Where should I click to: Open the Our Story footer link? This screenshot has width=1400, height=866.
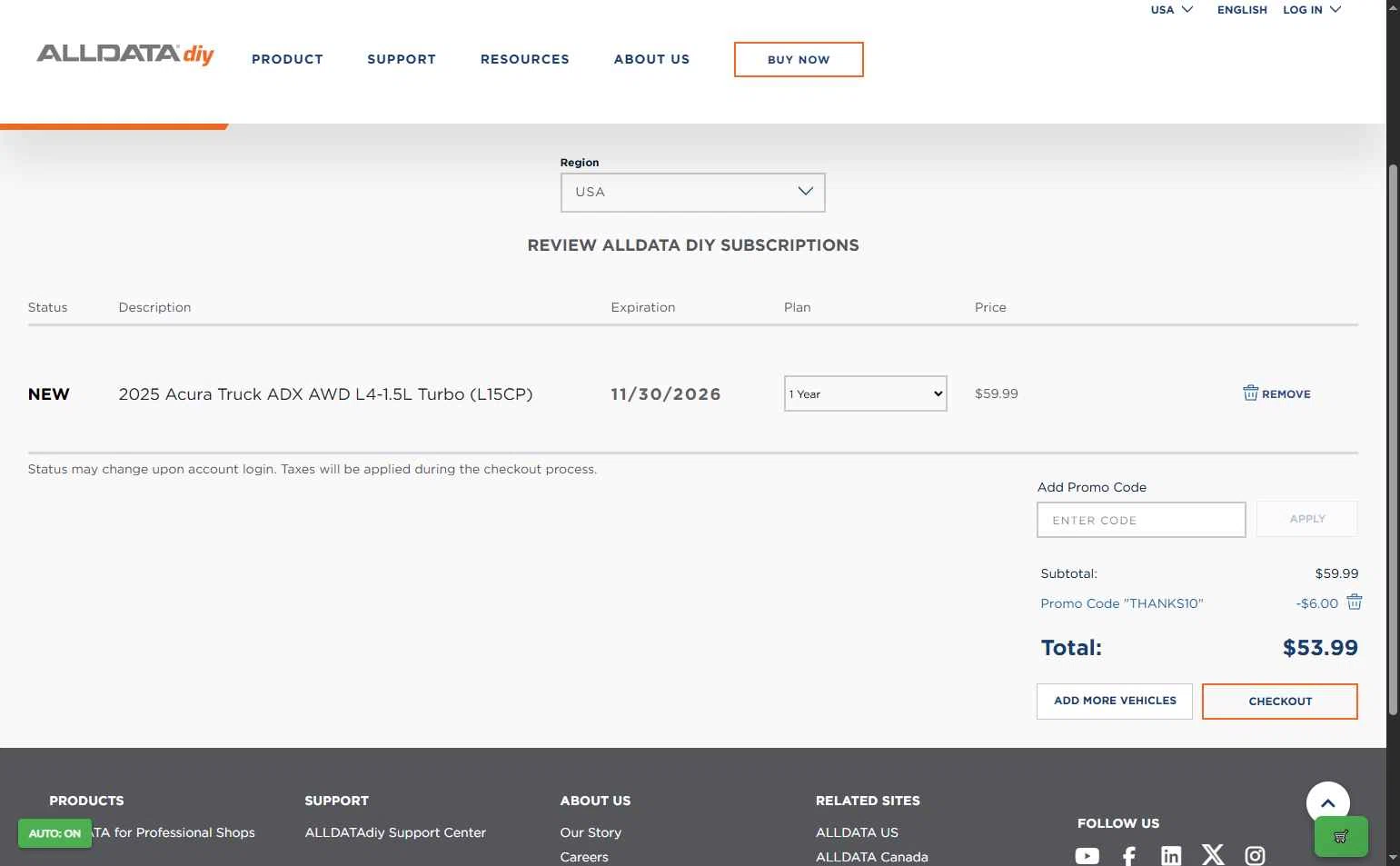click(591, 832)
